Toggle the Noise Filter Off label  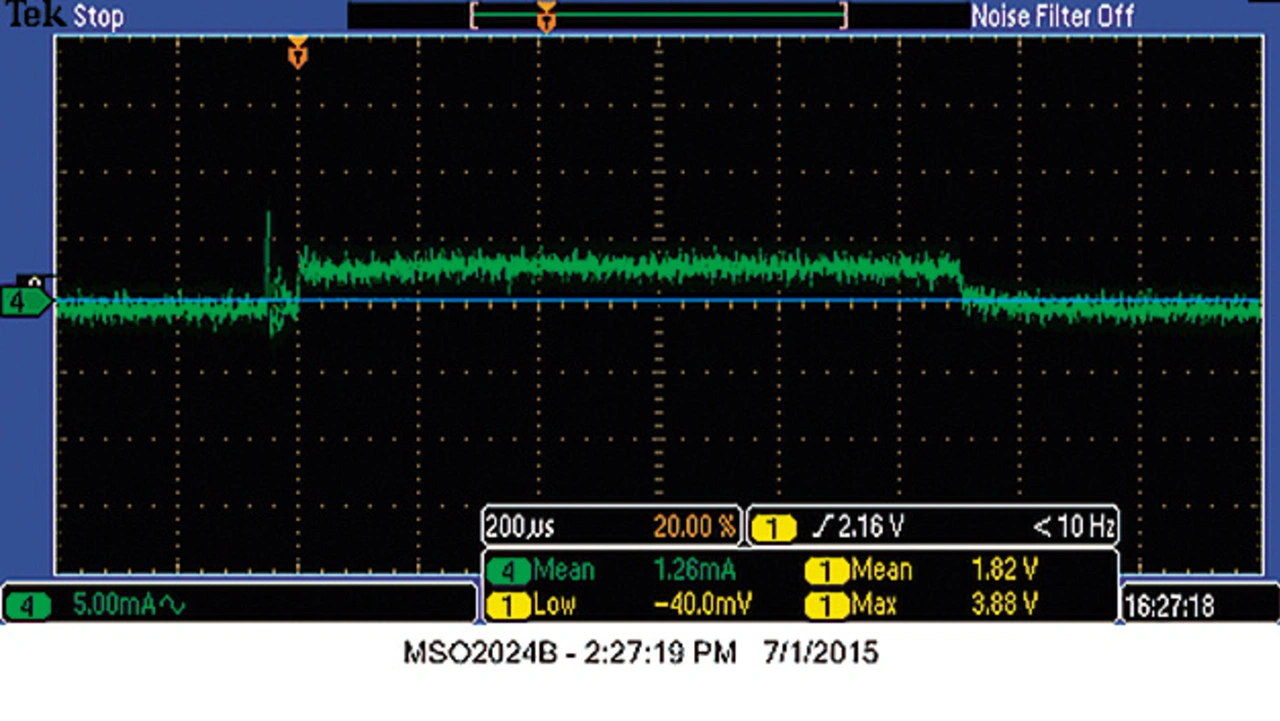(1052, 17)
